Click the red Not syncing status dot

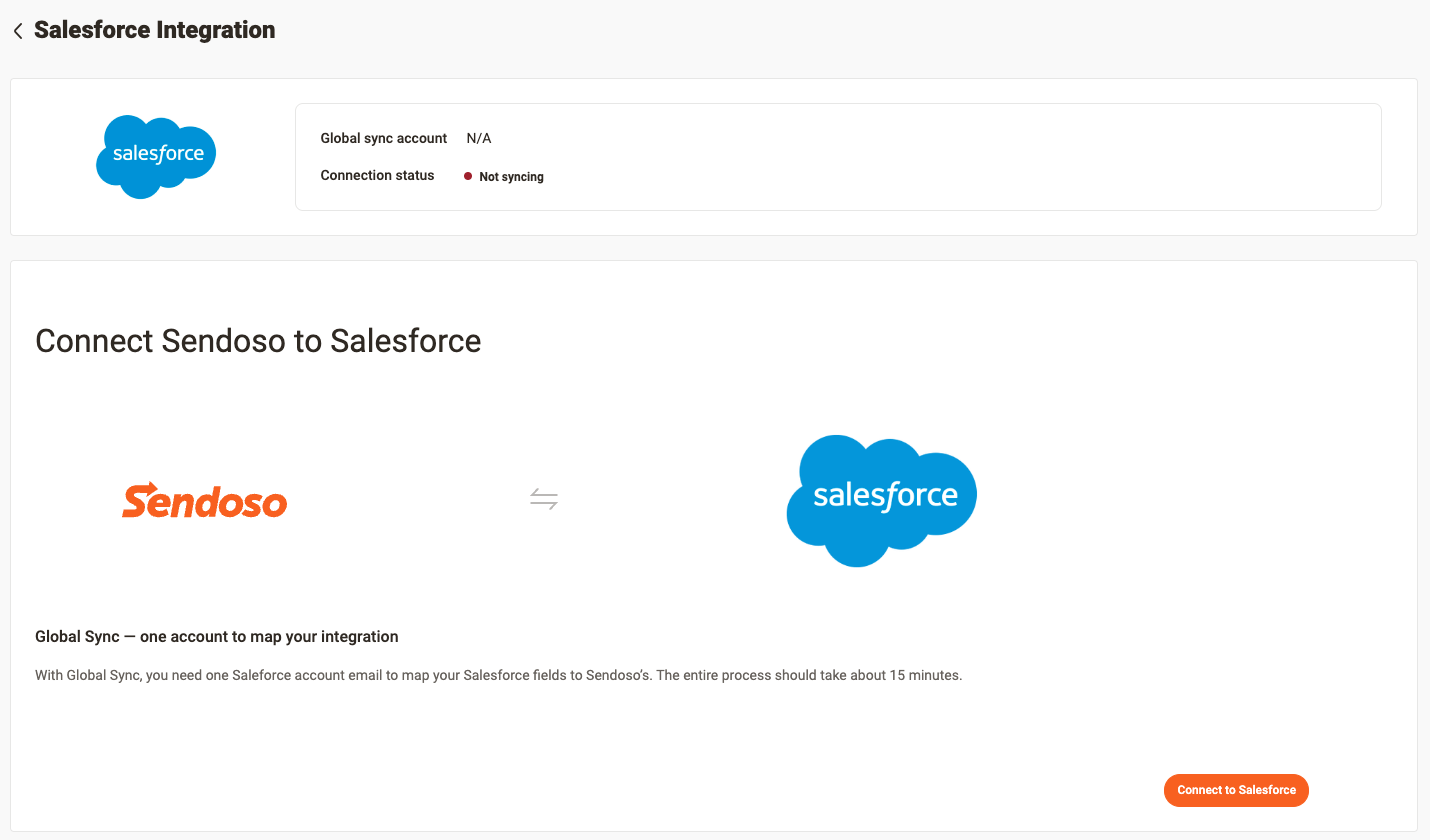(468, 176)
